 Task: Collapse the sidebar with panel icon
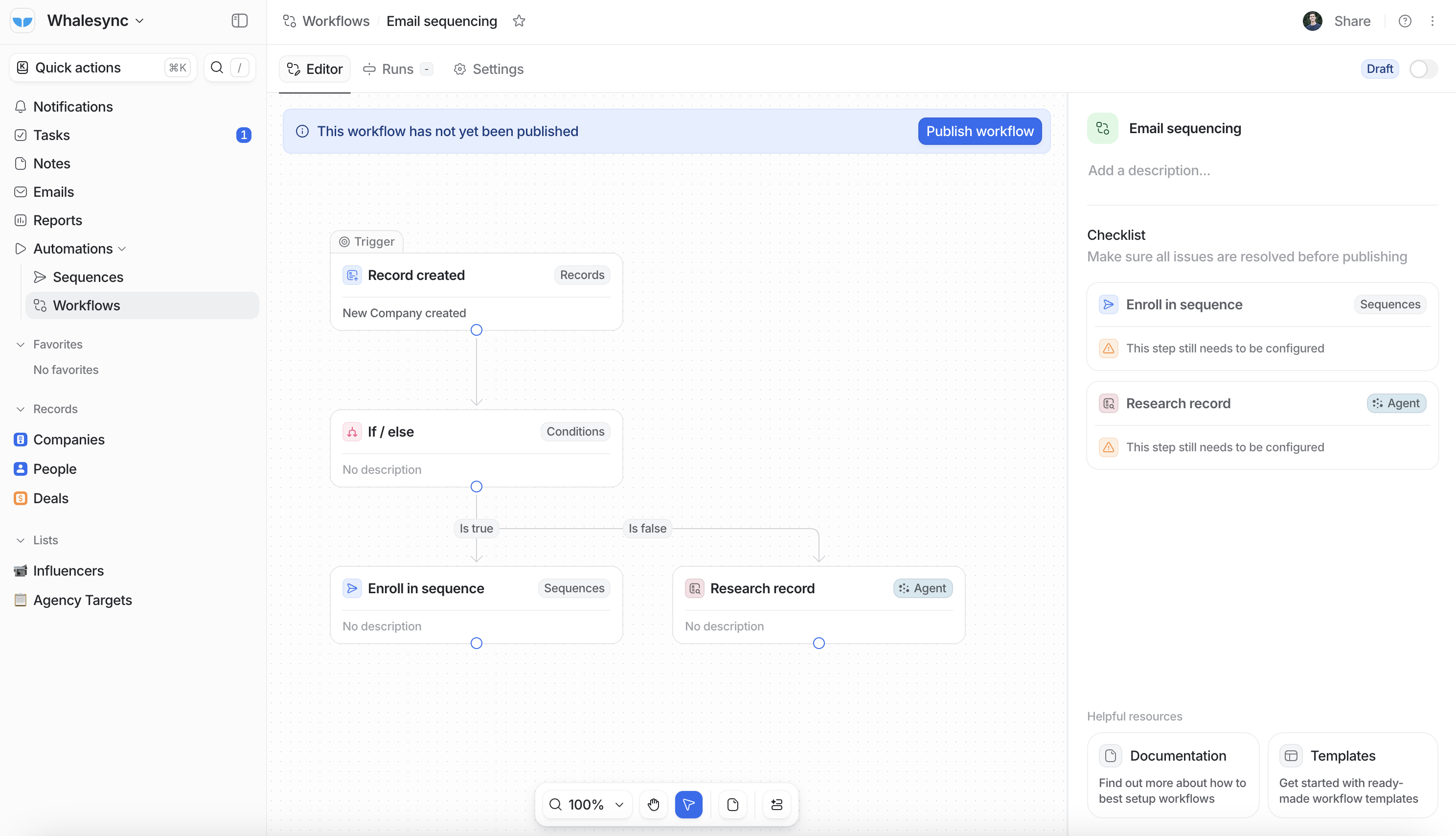coord(239,21)
